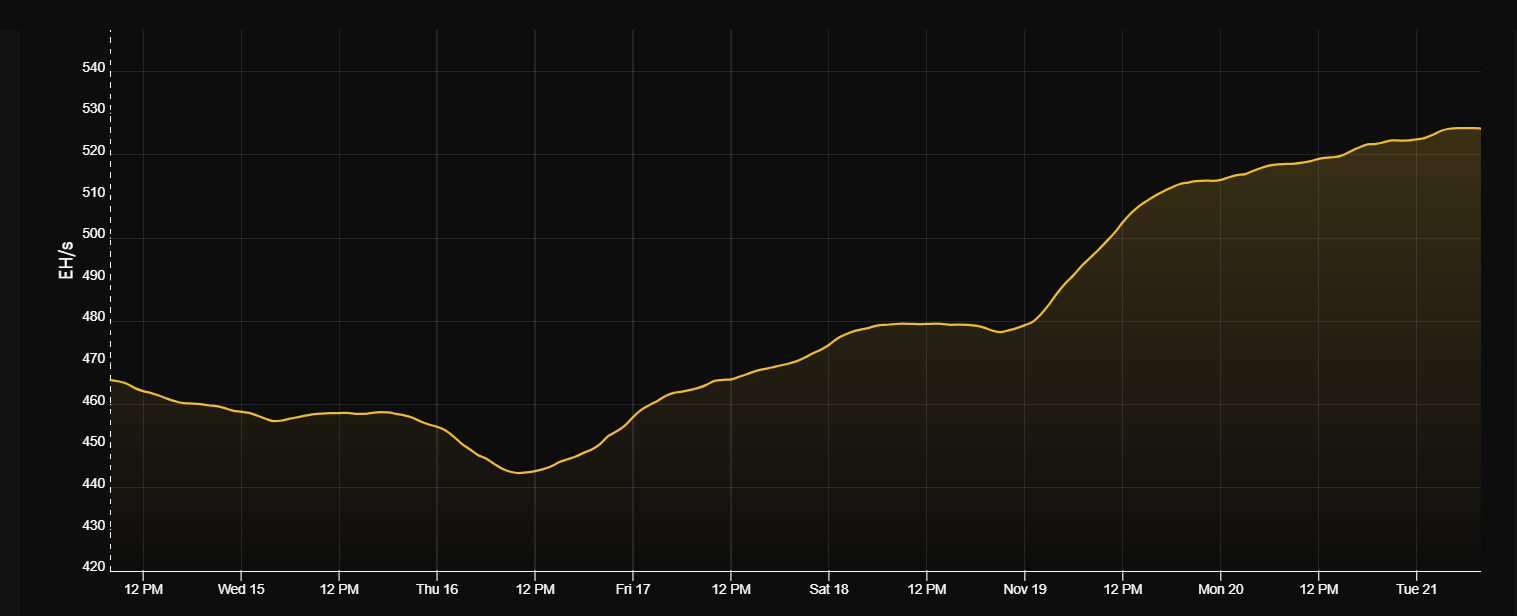
Task: Click the 12 PM label preceding Wed 15
Action: pyautogui.click(x=143, y=590)
